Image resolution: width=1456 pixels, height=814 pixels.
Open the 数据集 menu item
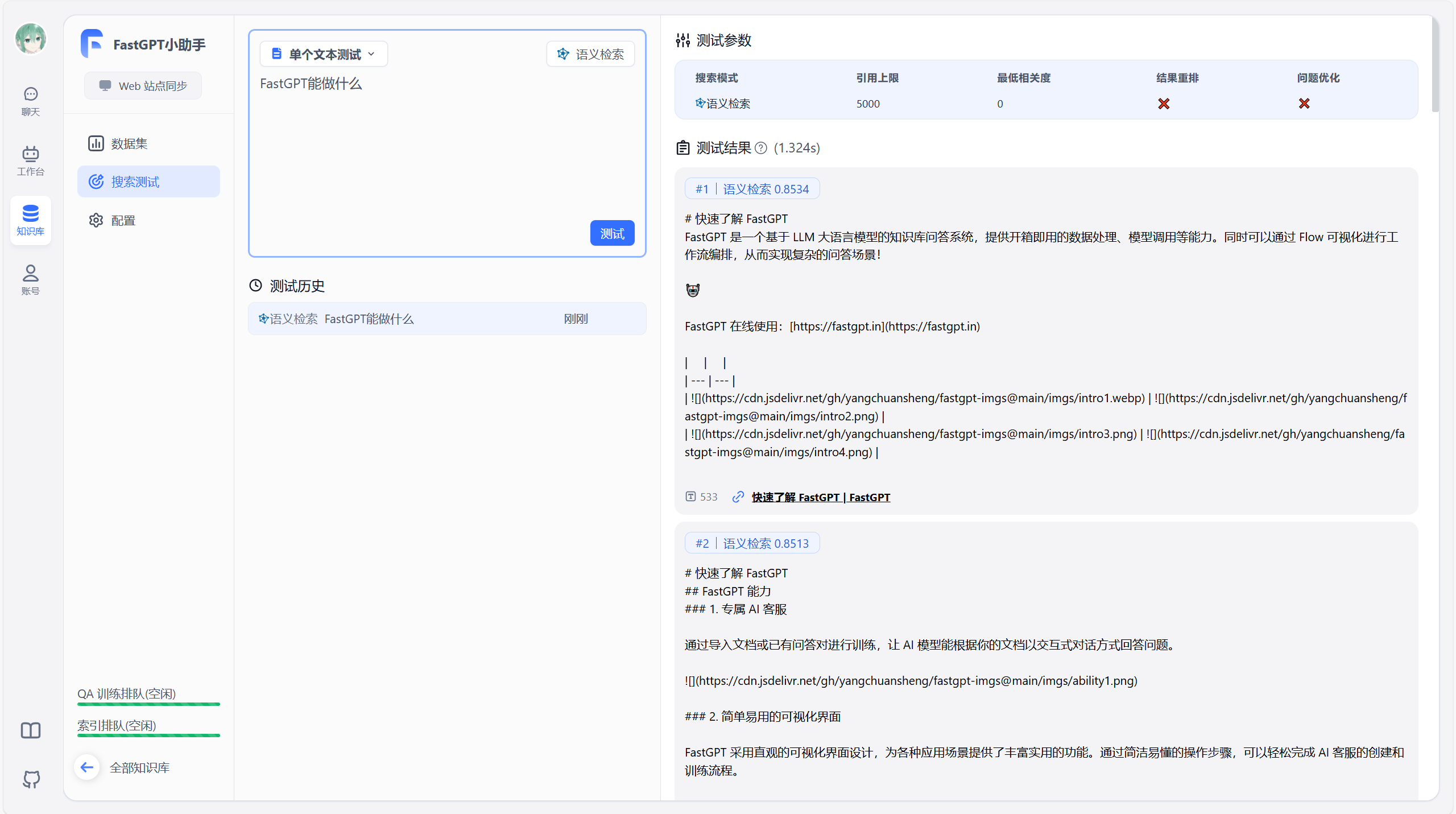click(129, 143)
